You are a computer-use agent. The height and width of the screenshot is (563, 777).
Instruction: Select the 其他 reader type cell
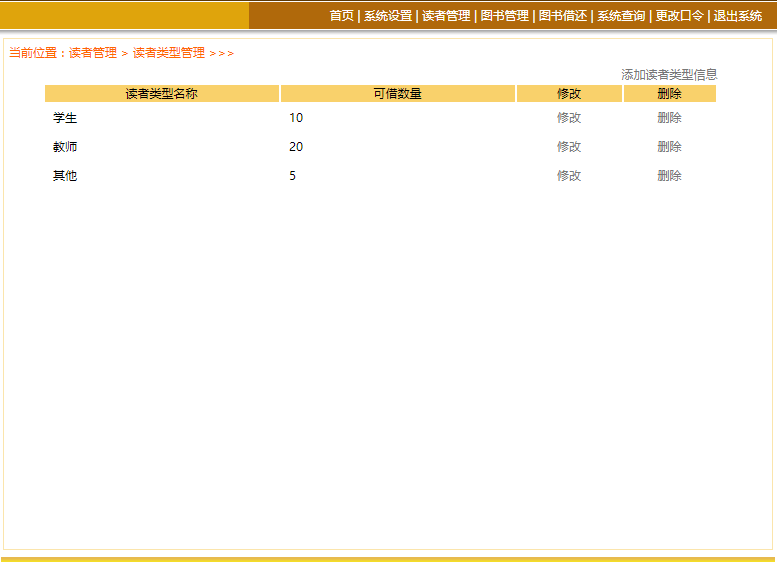pyautogui.click(x=65, y=176)
